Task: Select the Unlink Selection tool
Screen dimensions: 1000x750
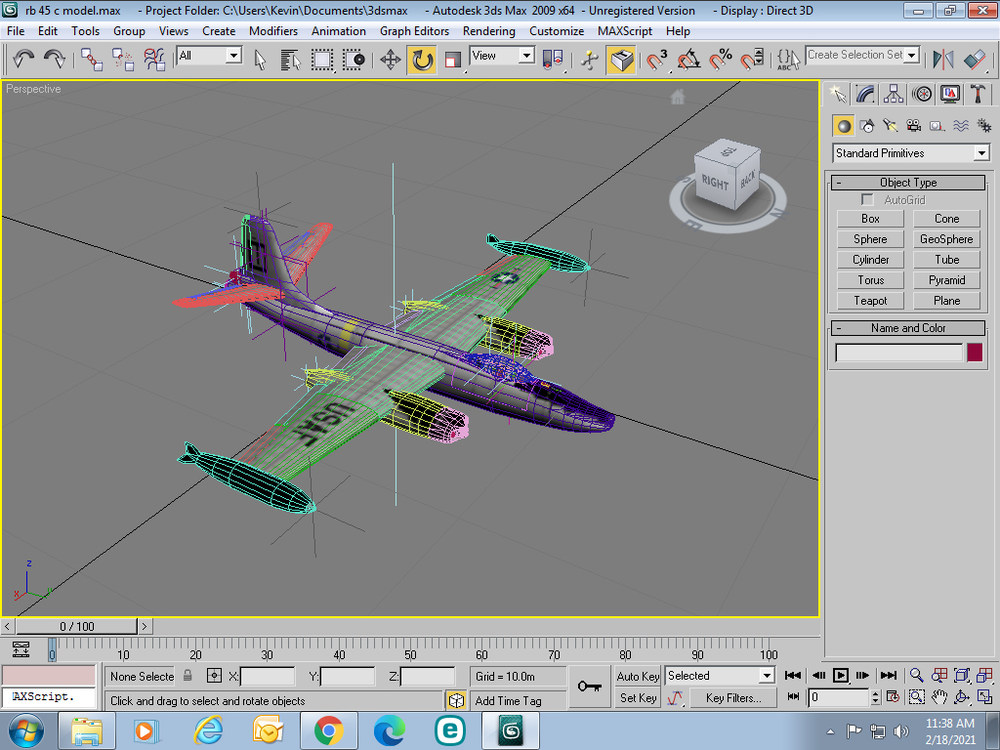Action: point(123,59)
